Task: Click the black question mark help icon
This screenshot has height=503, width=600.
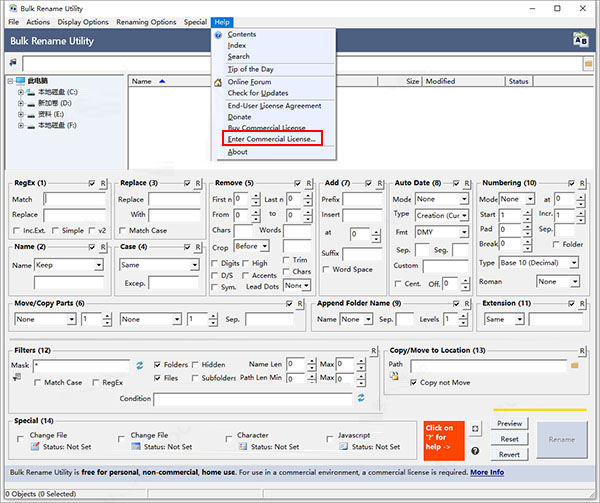Action: (x=475, y=451)
